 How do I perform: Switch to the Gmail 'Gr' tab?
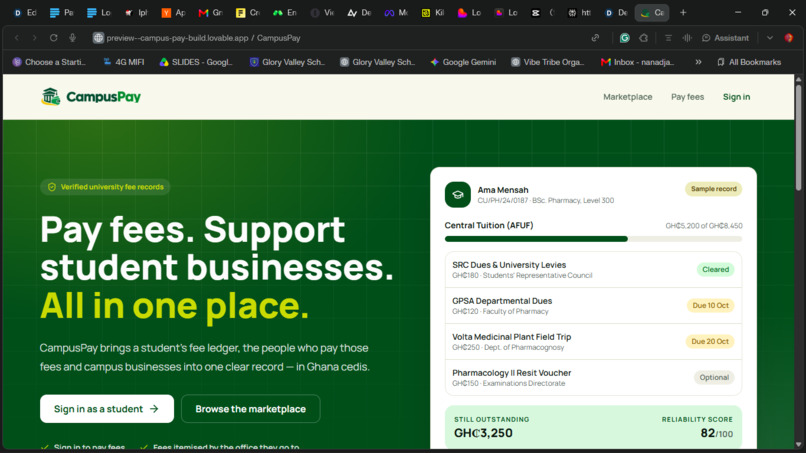pos(211,13)
